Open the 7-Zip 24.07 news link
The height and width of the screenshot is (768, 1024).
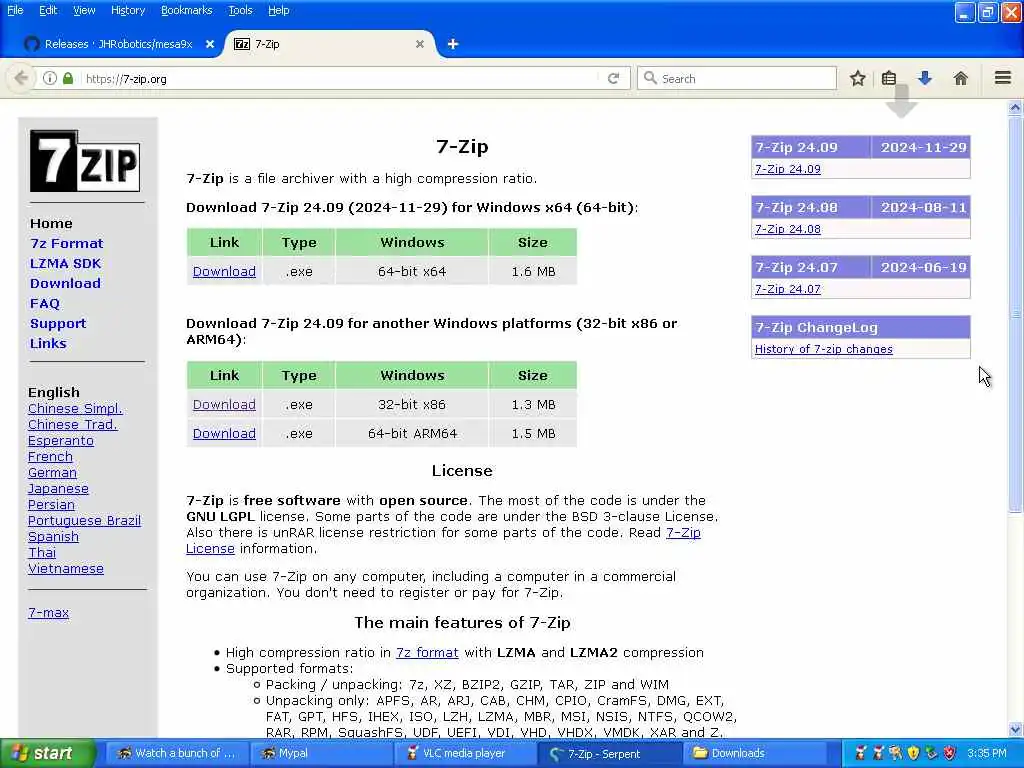point(788,289)
